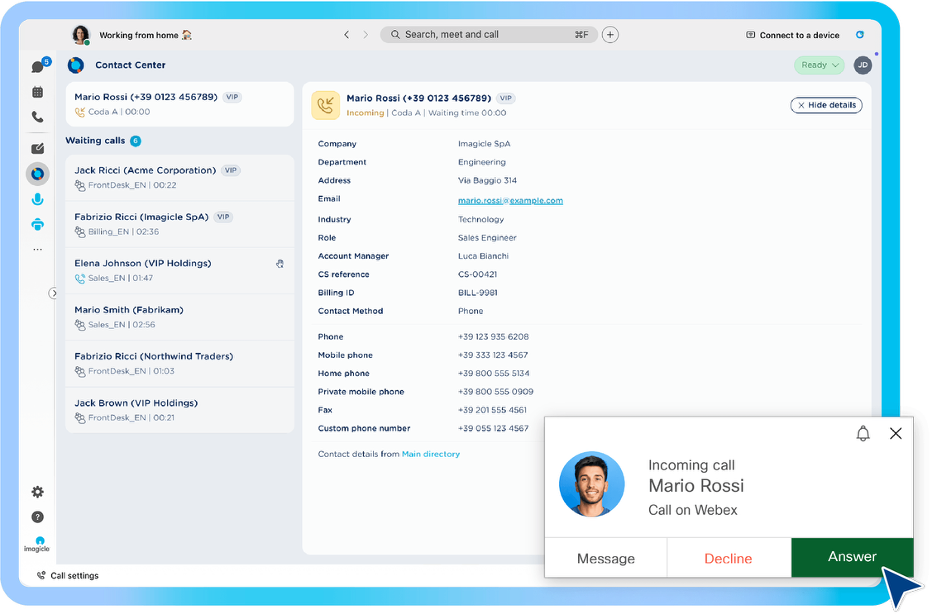Go forward with the right arrow

(x=366, y=35)
